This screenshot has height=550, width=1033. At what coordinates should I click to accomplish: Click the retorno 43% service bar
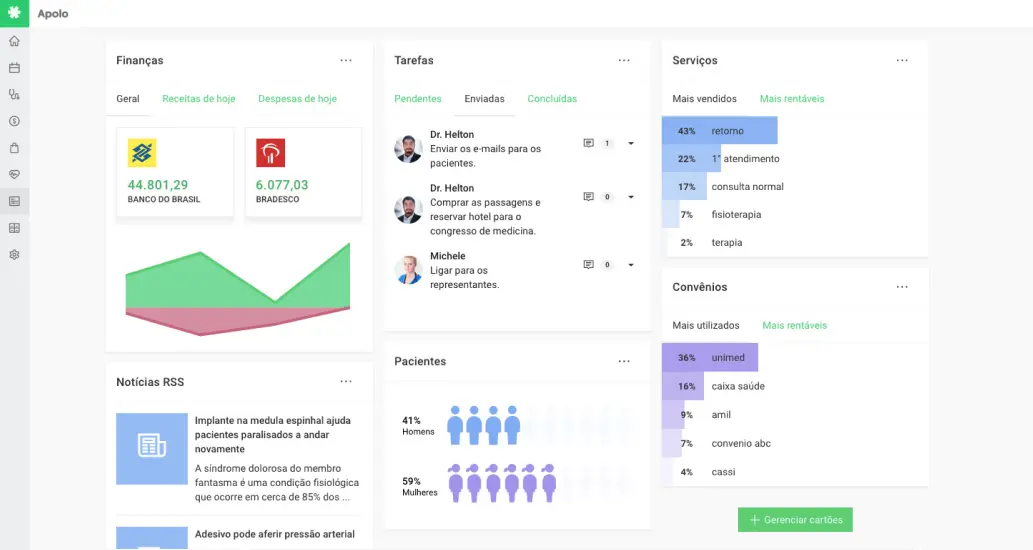point(719,131)
